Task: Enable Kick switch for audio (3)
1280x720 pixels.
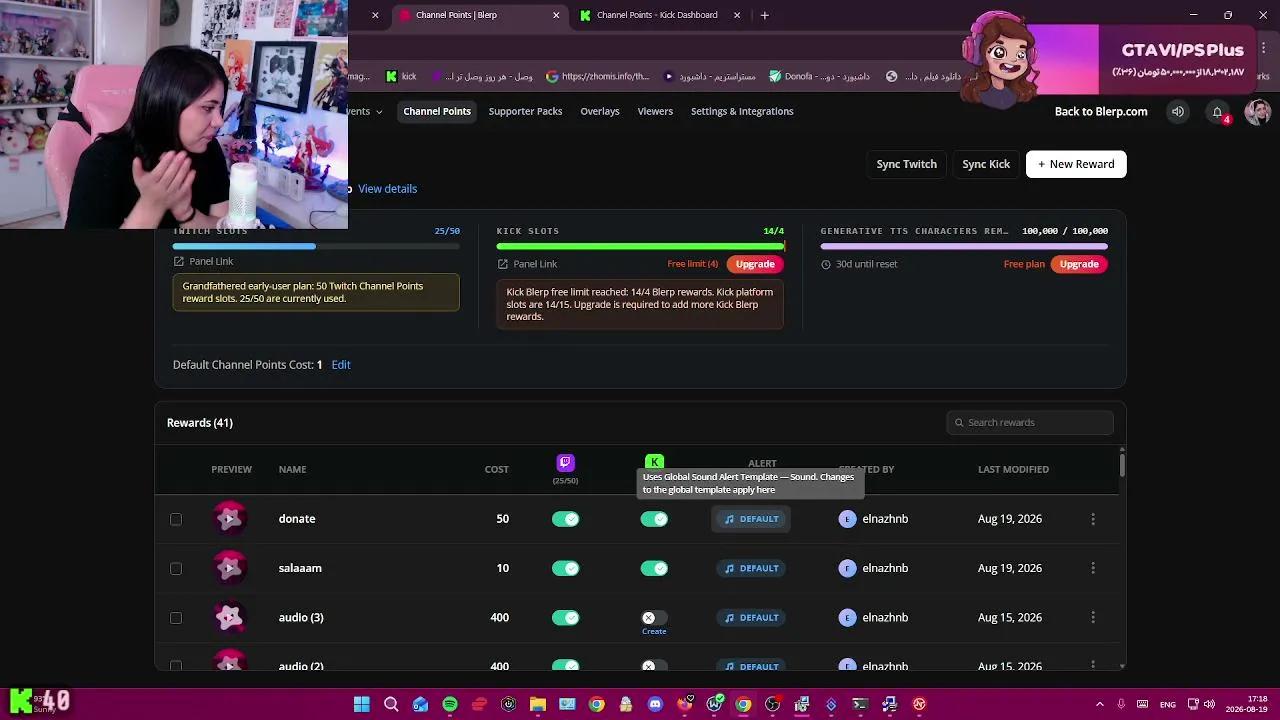Action: click(654, 618)
